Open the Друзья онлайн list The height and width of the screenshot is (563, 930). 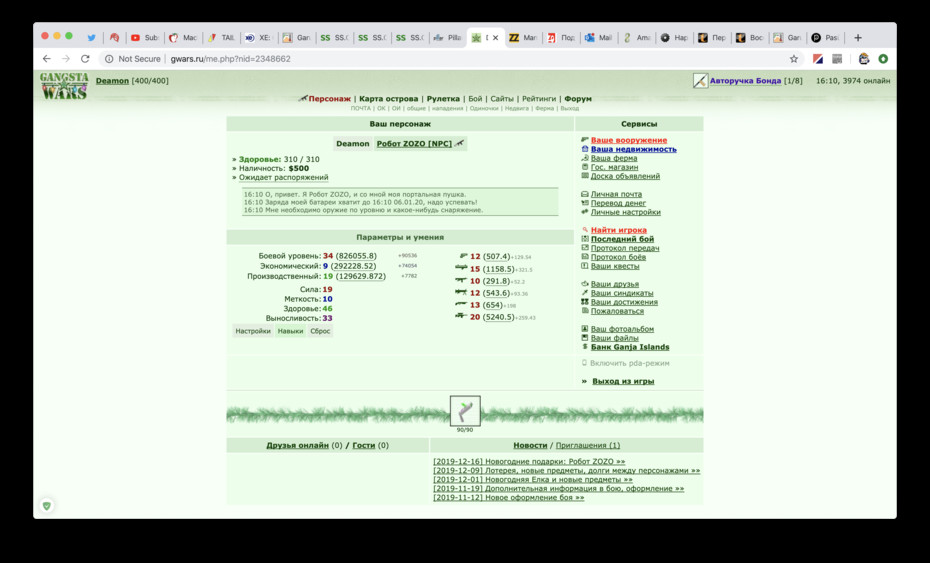click(297, 446)
